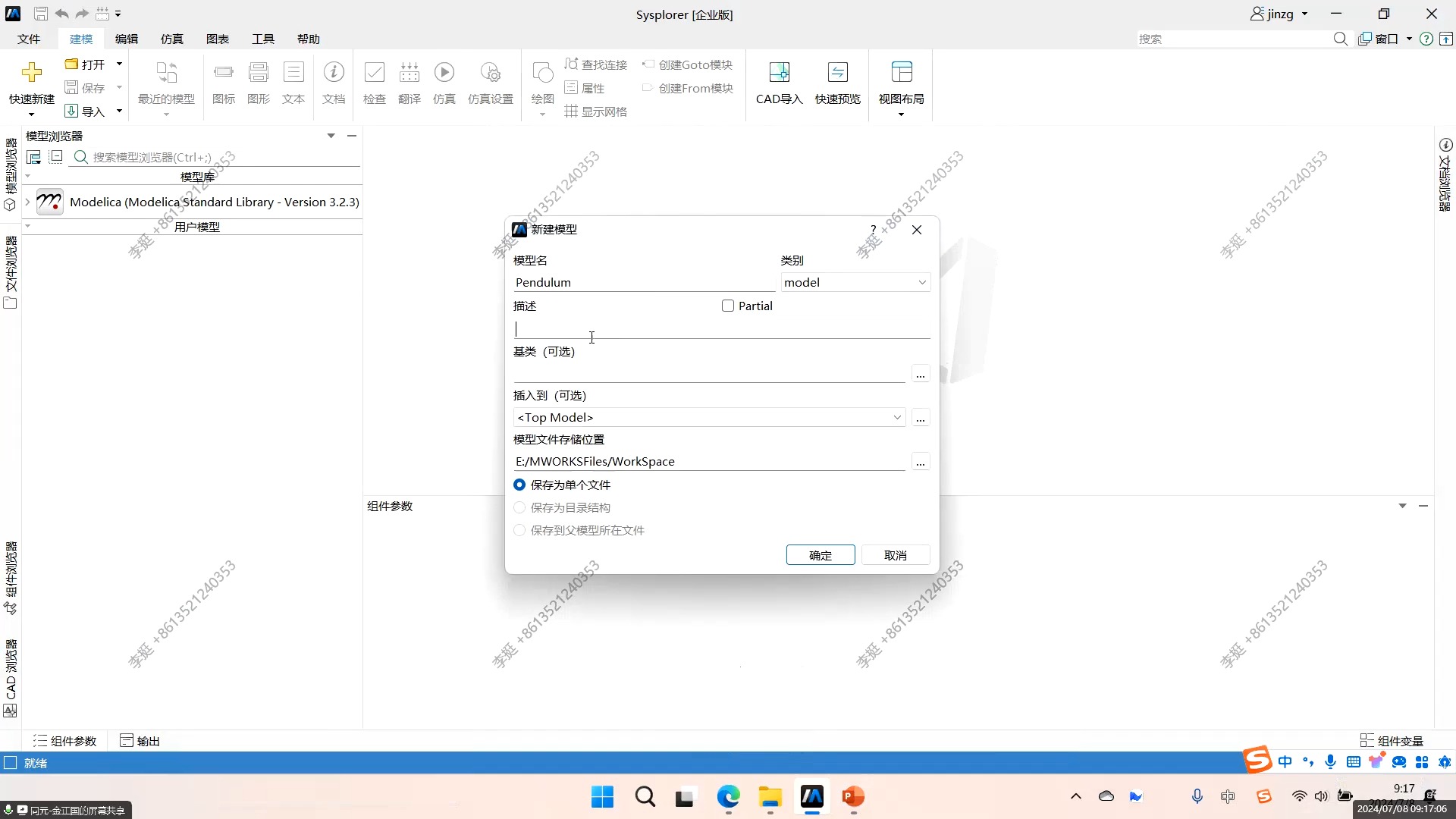Open the 帮助 menu tab
The height and width of the screenshot is (819, 1456).
point(309,39)
